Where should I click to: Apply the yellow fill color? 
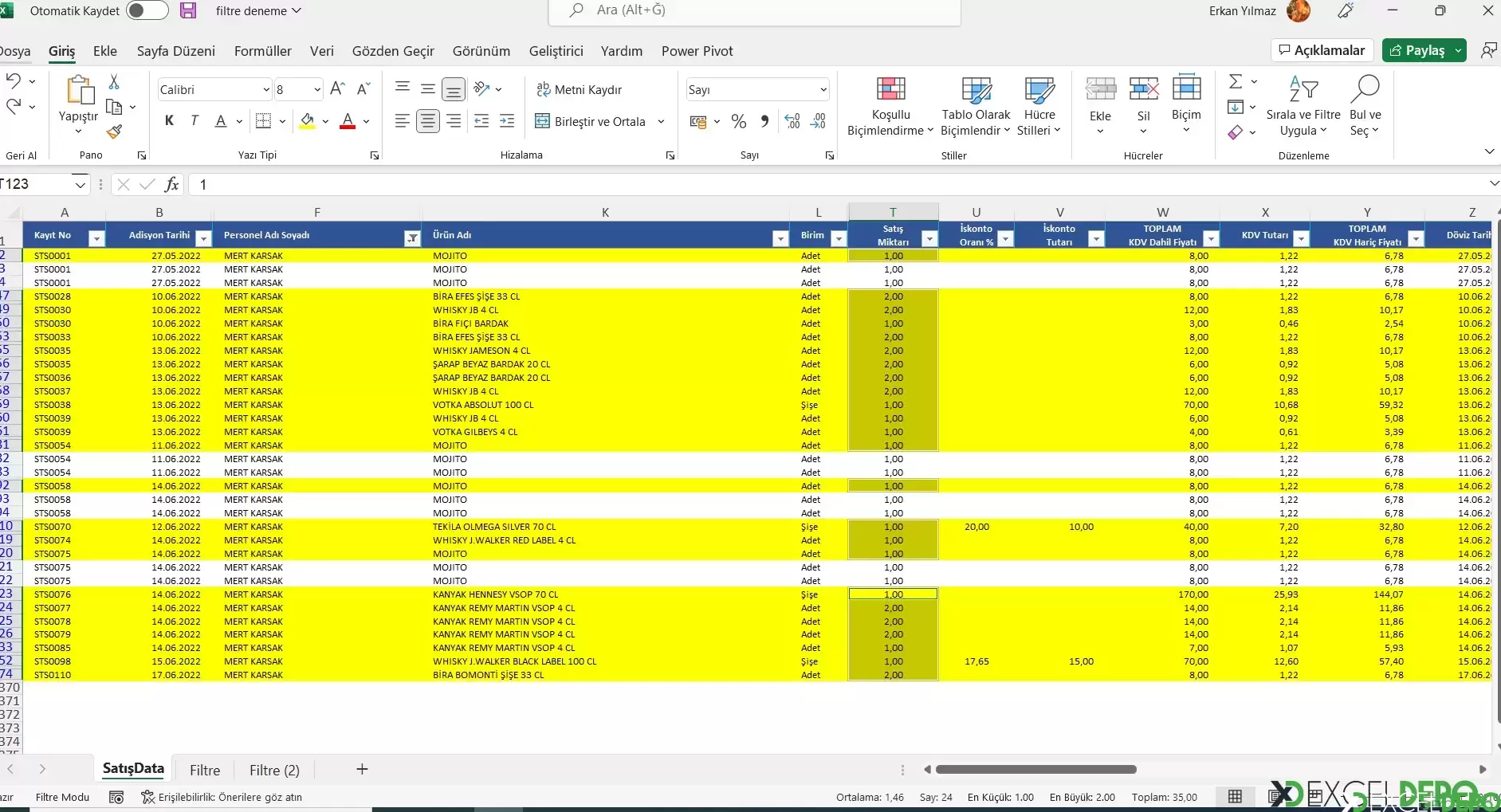click(x=307, y=121)
